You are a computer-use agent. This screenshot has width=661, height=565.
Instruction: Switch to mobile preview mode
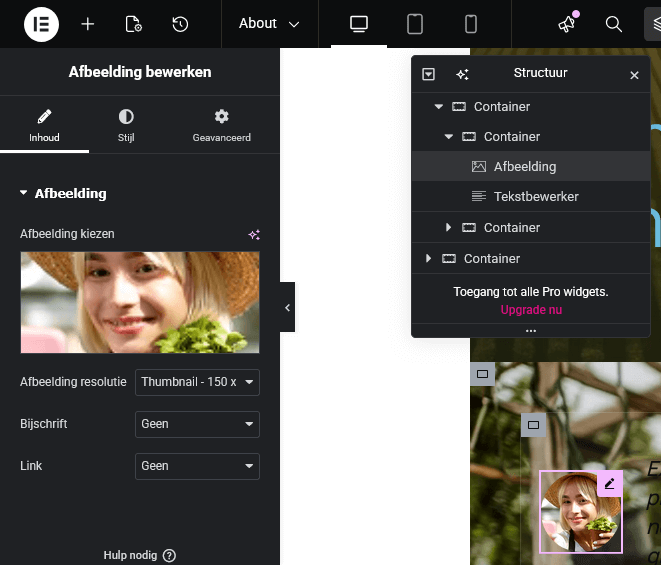coord(471,24)
